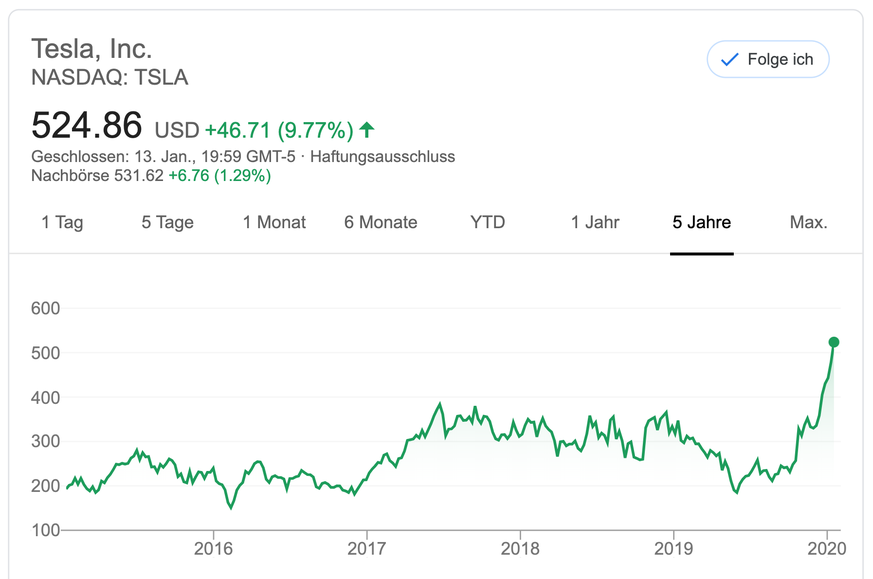Click the active '5 Jahre' tab
Image resolution: width=873 pixels, height=579 pixels.
click(702, 223)
